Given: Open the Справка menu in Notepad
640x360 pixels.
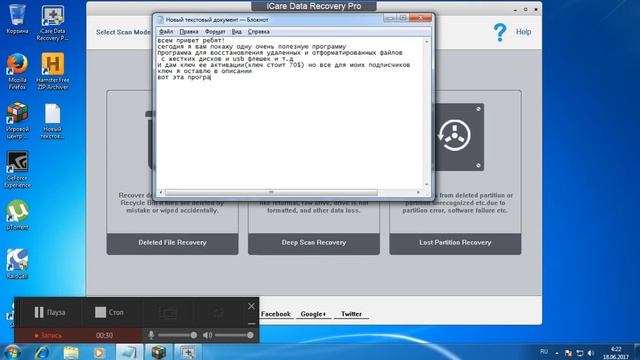Looking at the screenshot, I should (259, 32).
